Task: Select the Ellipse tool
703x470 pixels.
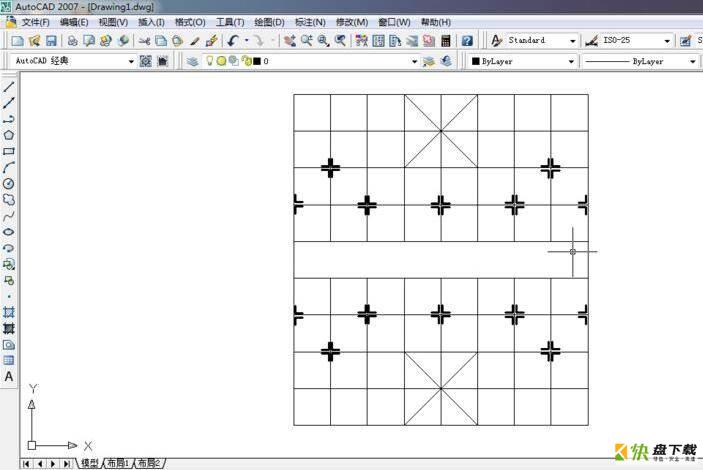Action: [9, 232]
